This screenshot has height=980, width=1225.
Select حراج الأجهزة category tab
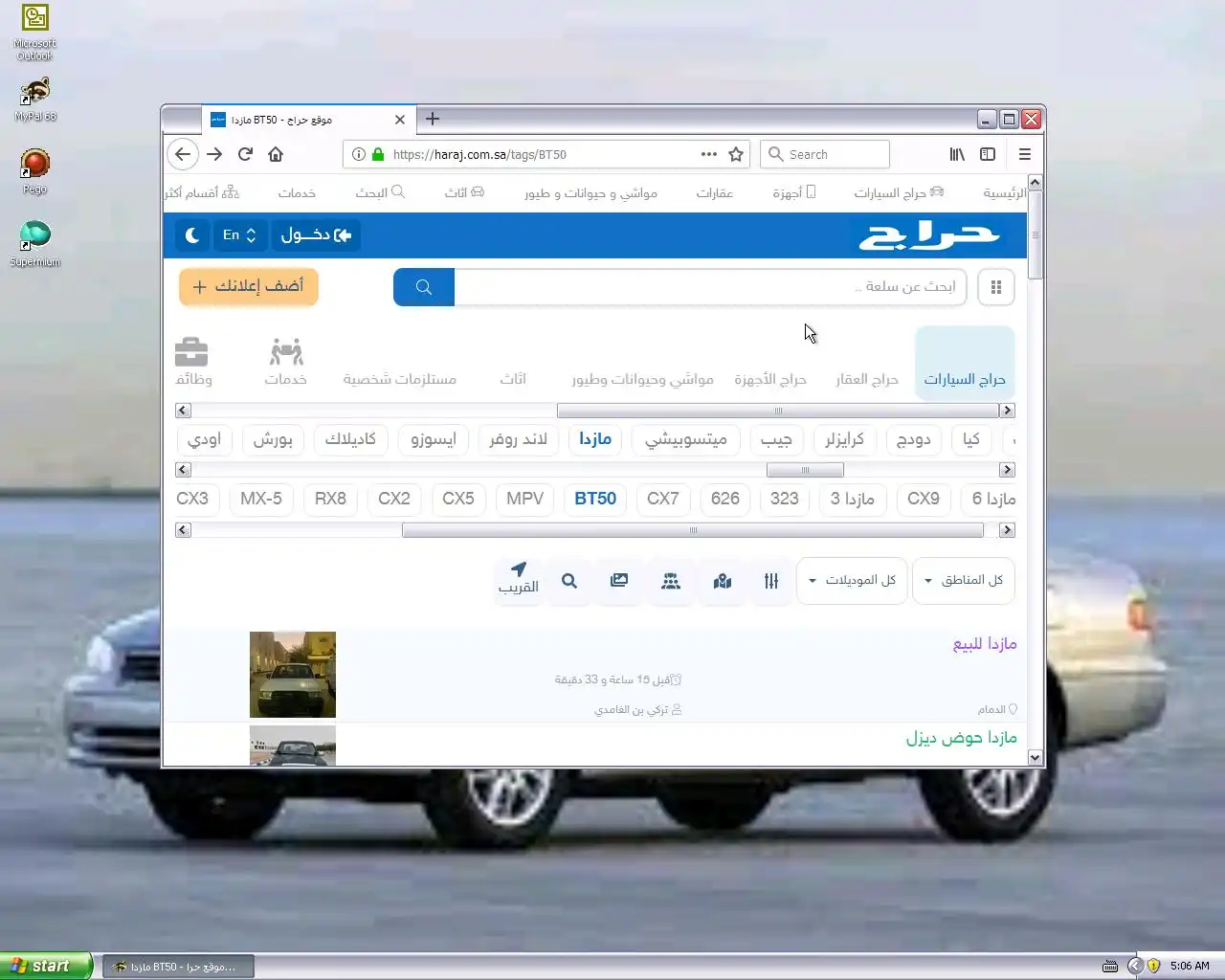tap(770, 379)
